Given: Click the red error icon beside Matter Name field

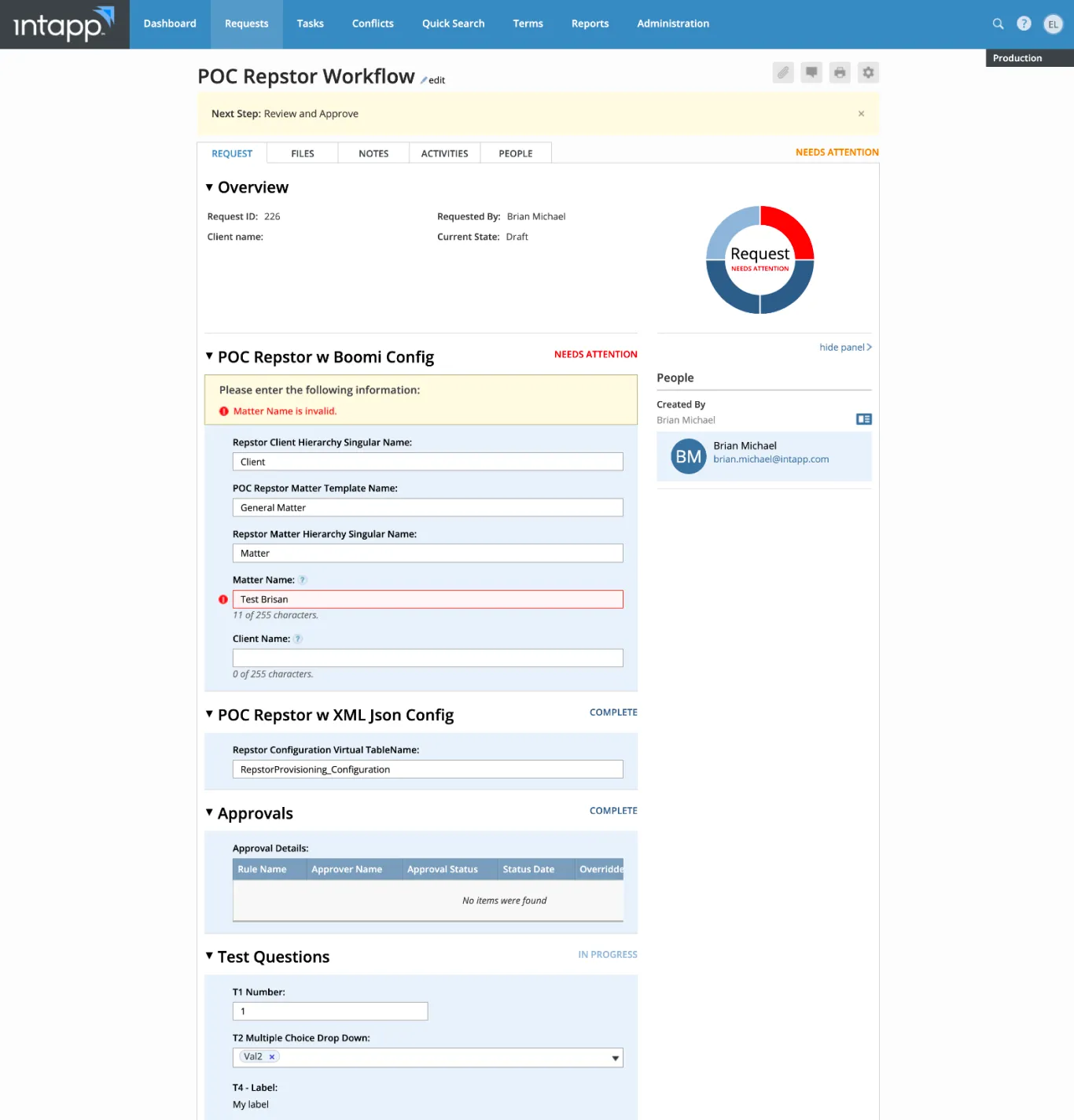Looking at the screenshot, I should (223, 599).
